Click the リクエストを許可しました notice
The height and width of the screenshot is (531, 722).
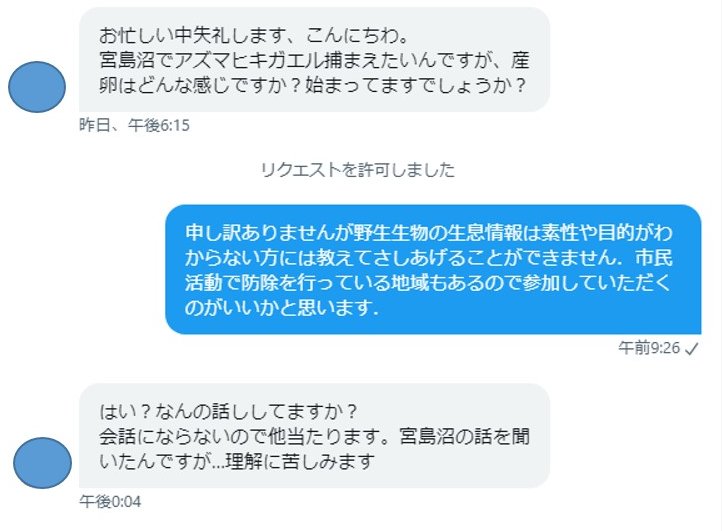tap(358, 170)
